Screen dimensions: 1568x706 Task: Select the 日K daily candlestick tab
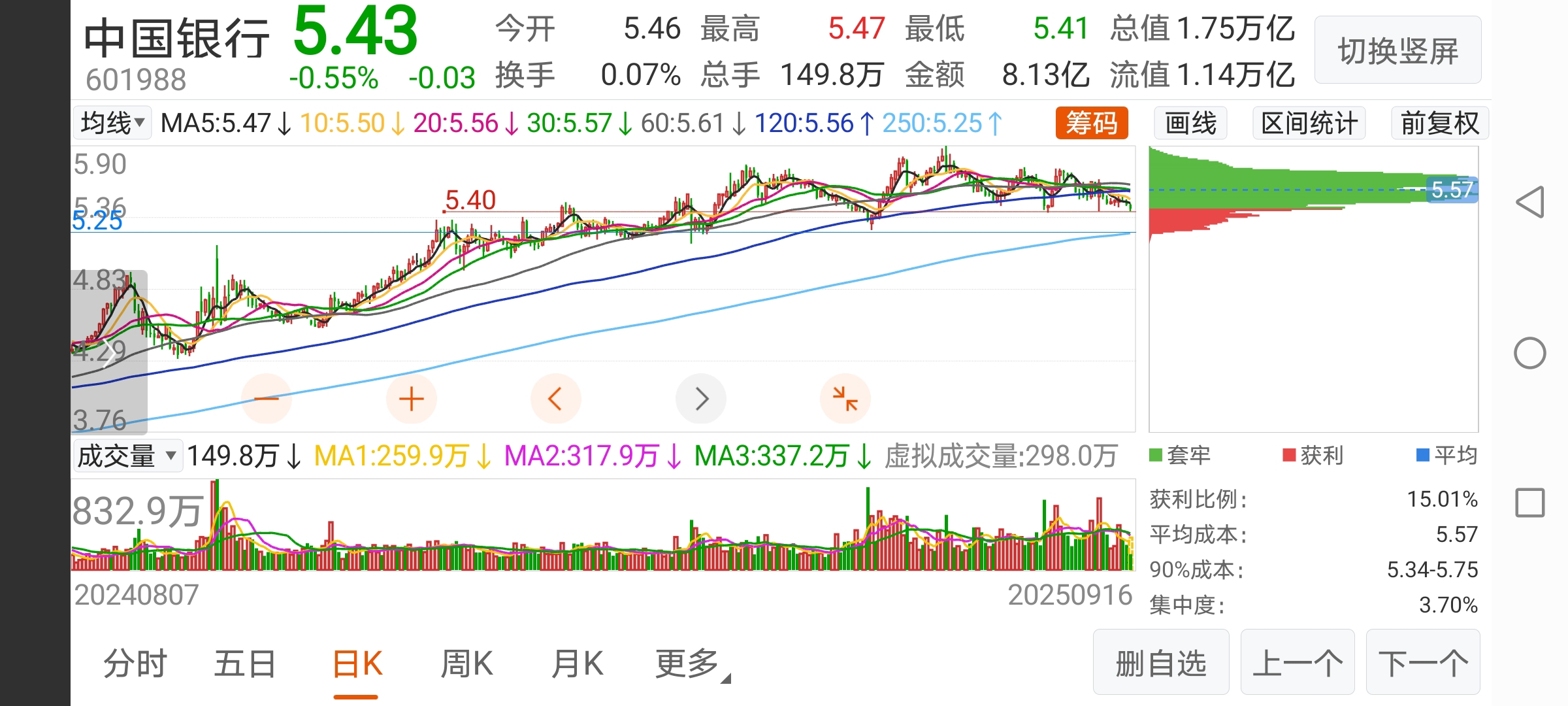click(357, 664)
